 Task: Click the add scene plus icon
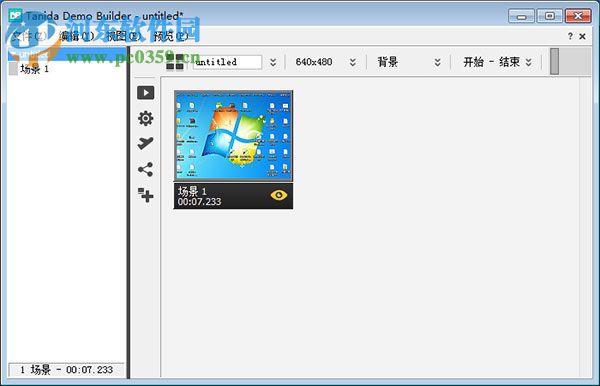(x=145, y=195)
